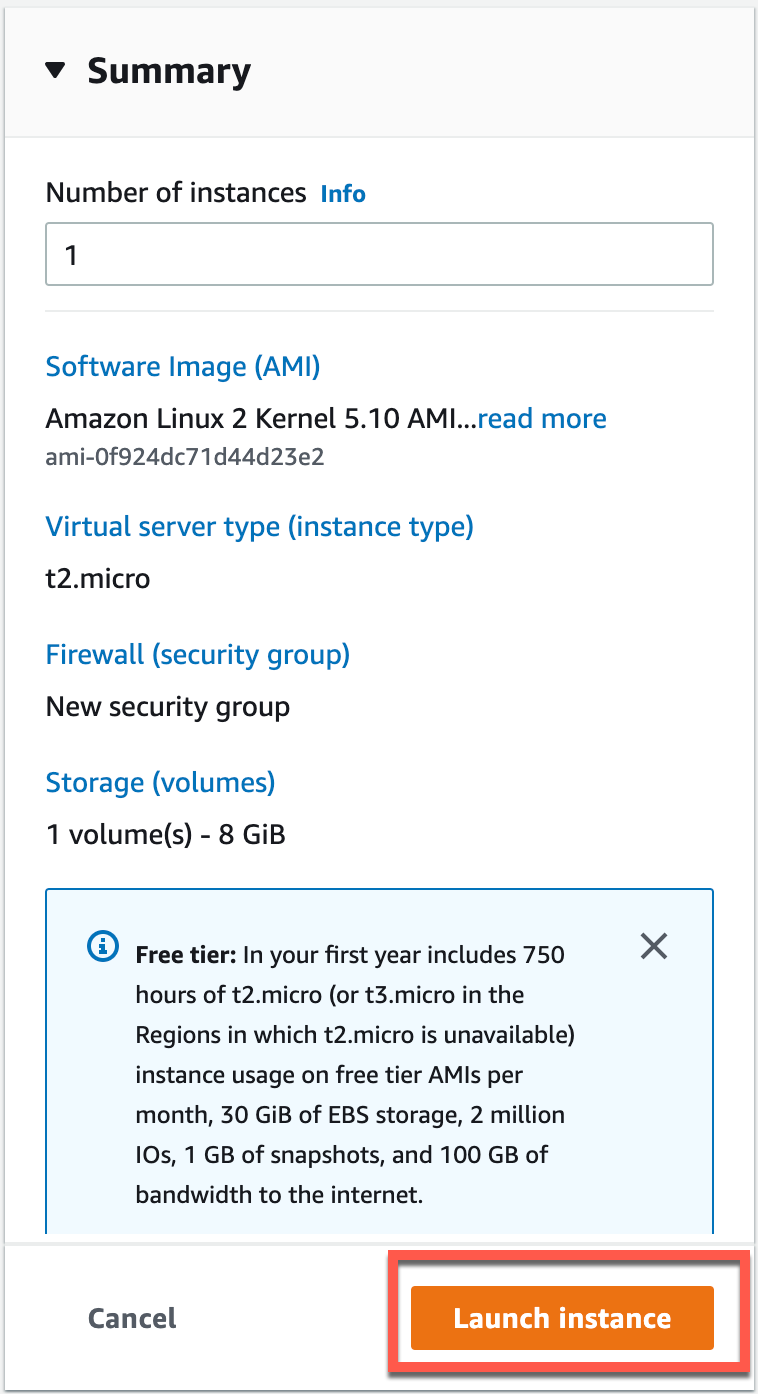Click the Summary disclosure triangle
Viewport: 758px width, 1394px height.
[57, 70]
